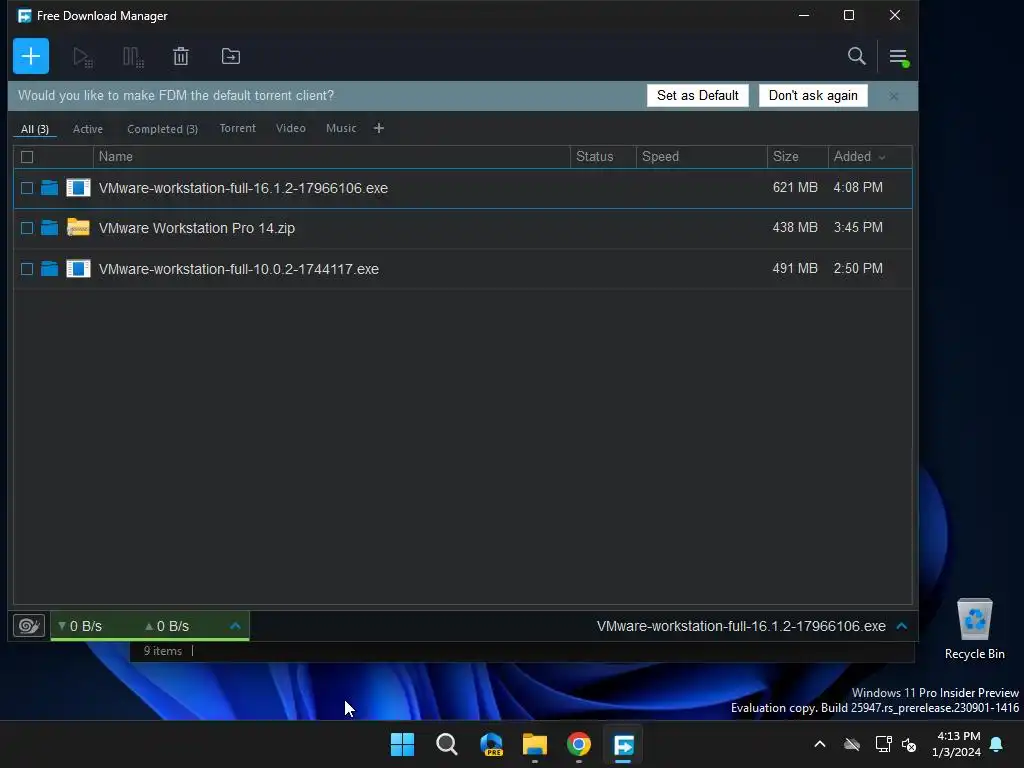Click exe file icon of VMware-workstation-full-10.0.2

point(78,268)
